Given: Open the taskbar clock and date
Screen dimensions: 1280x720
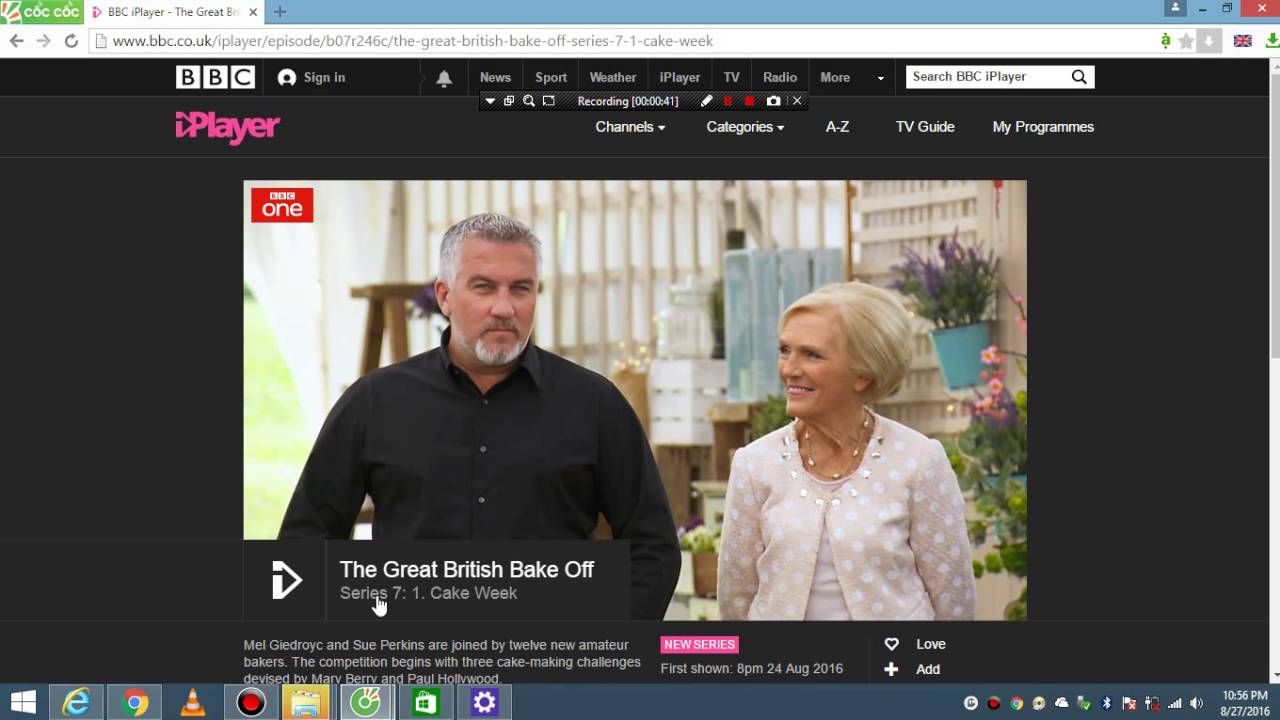Looking at the screenshot, I should coord(1244,702).
